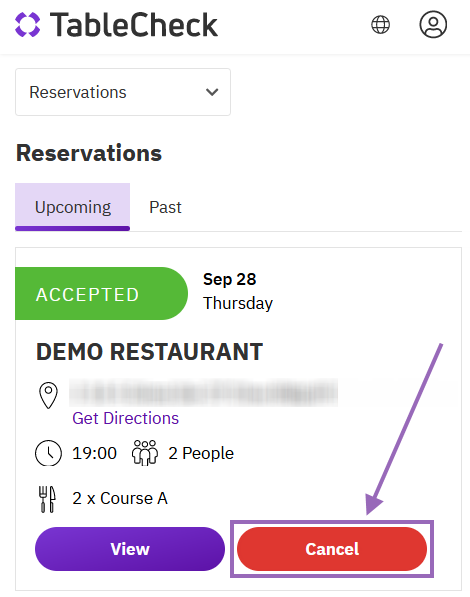This screenshot has width=470, height=597.
Task: Open the Reservations selection box
Action: (123, 92)
